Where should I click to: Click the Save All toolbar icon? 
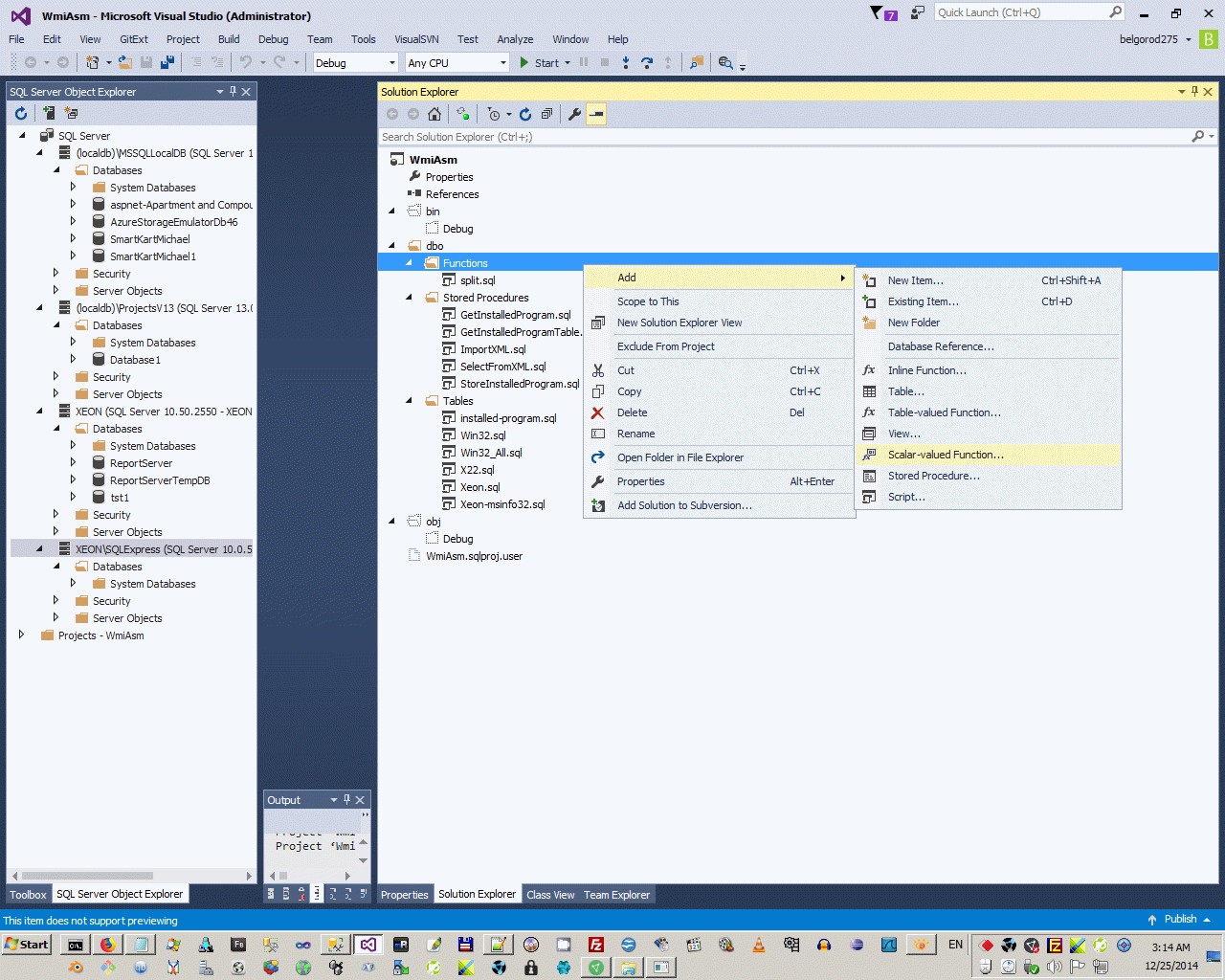(167, 62)
